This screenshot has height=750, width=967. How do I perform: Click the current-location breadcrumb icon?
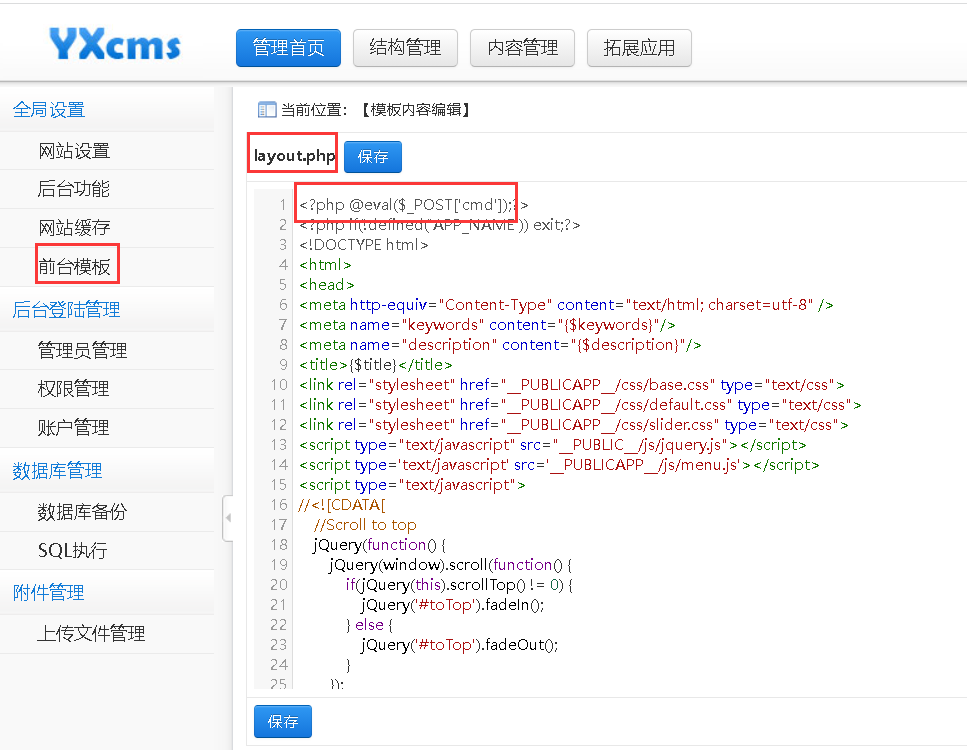point(266,110)
